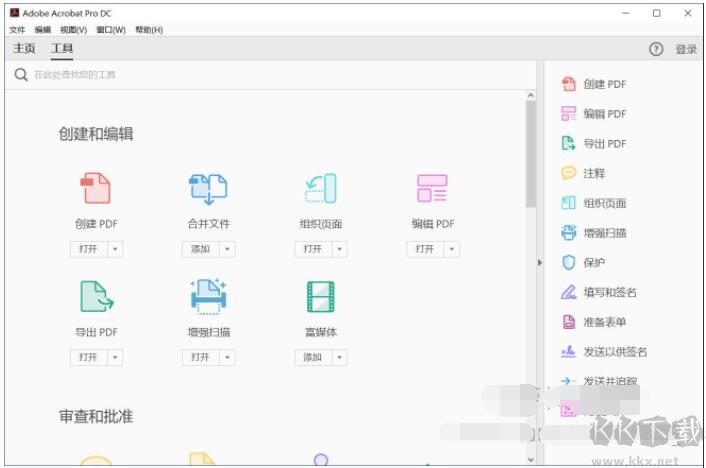Image resolution: width=706 pixels, height=468 pixels.
Task: Click 创建 PDF icon in right sidebar
Action: (569, 84)
